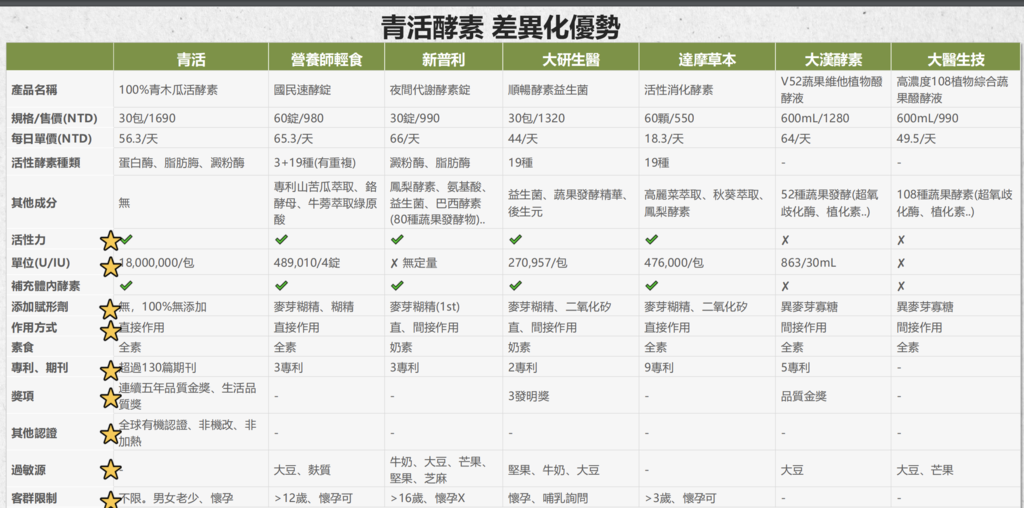
Task: Click the 活性力 X mark under 大醫生技
Action: [x=901, y=240]
